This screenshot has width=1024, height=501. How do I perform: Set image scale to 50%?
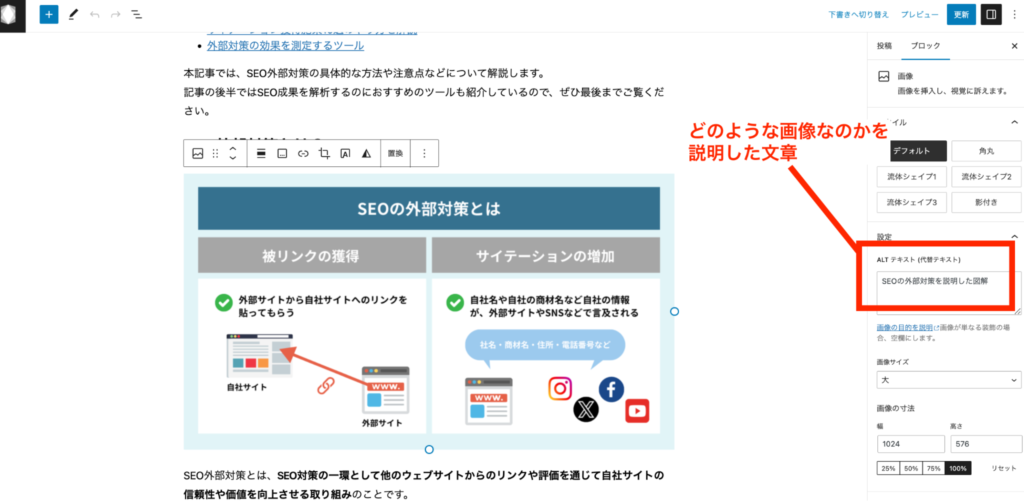point(911,468)
